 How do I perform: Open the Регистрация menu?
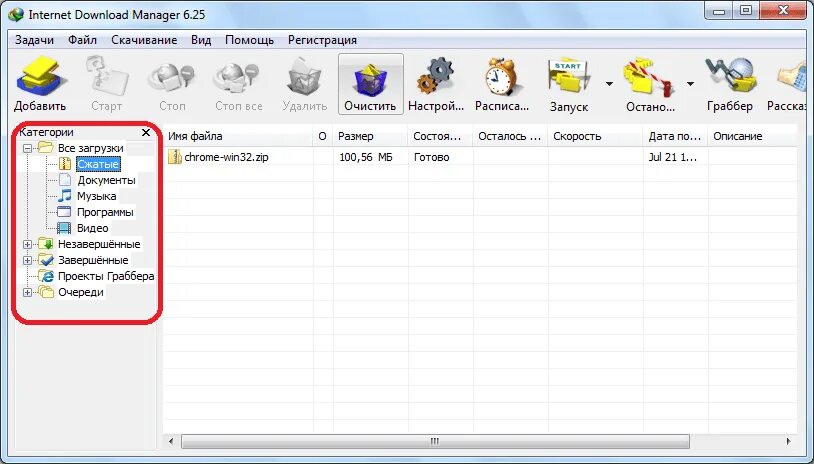(322, 40)
